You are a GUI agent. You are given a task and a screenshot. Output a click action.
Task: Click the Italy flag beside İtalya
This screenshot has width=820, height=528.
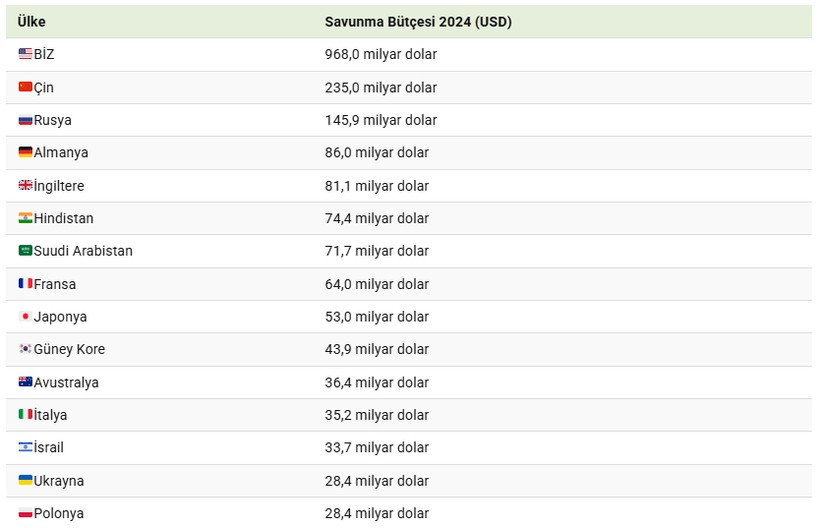[x=25, y=414]
